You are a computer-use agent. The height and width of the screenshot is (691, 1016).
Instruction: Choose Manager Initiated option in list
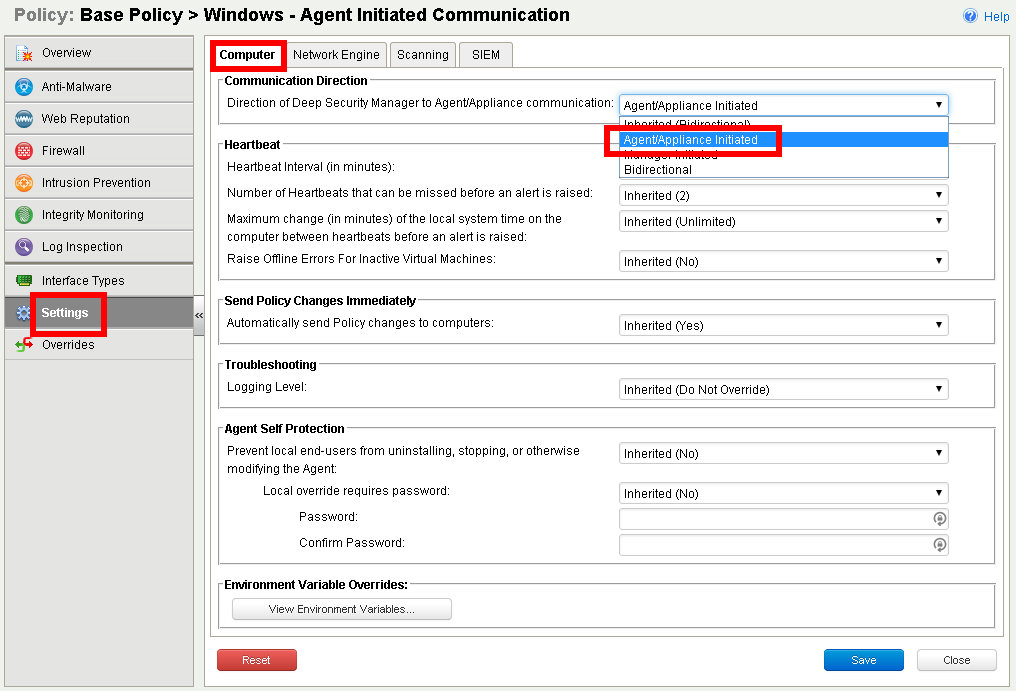pyautogui.click(x=783, y=155)
